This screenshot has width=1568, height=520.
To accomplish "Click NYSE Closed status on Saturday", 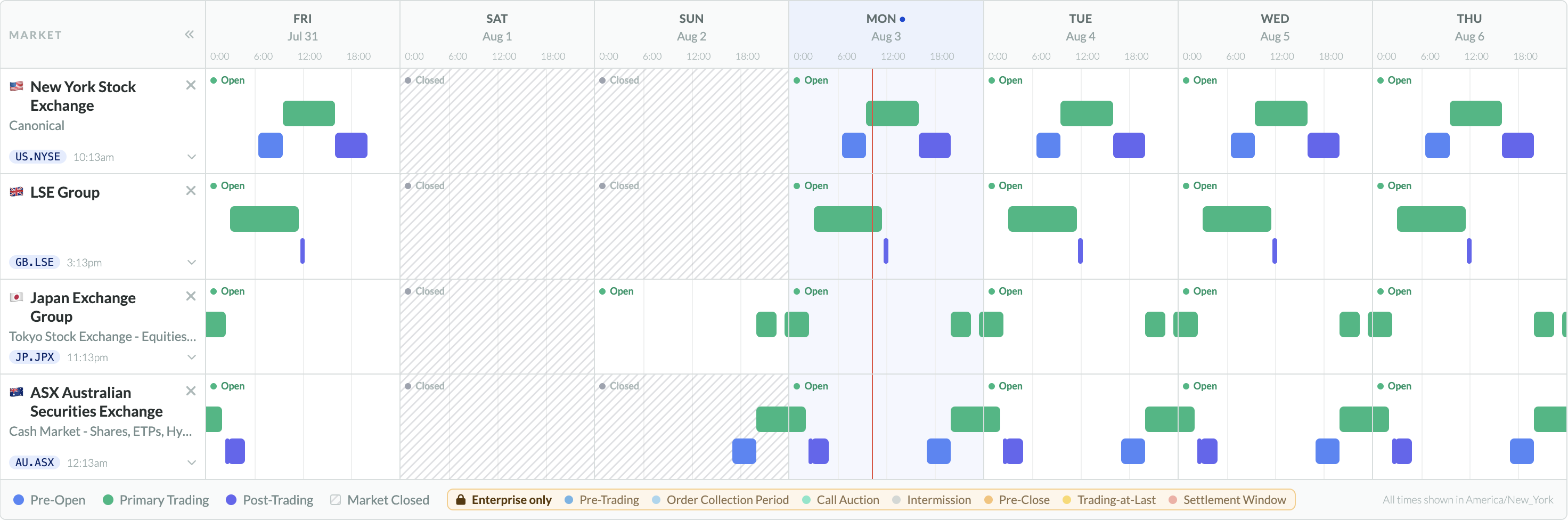I will click(x=424, y=80).
